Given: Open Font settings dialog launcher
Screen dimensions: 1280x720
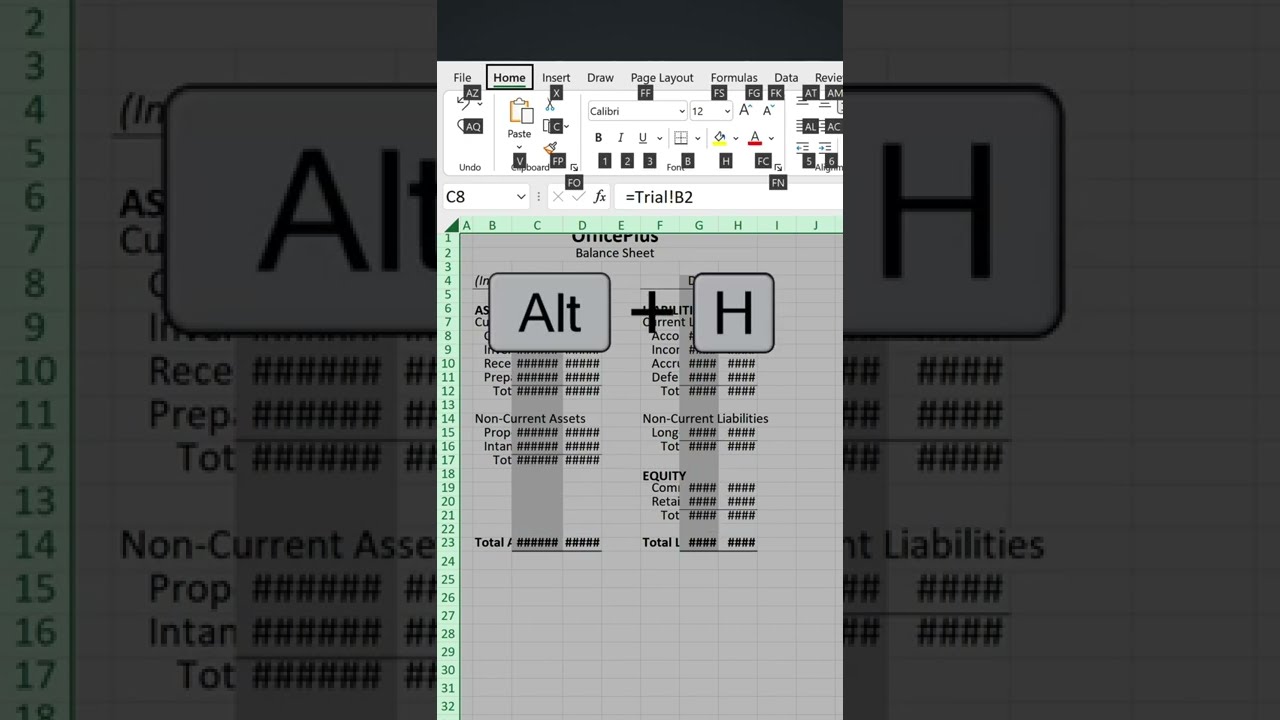Looking at the screenshot, I should (778, 168).
